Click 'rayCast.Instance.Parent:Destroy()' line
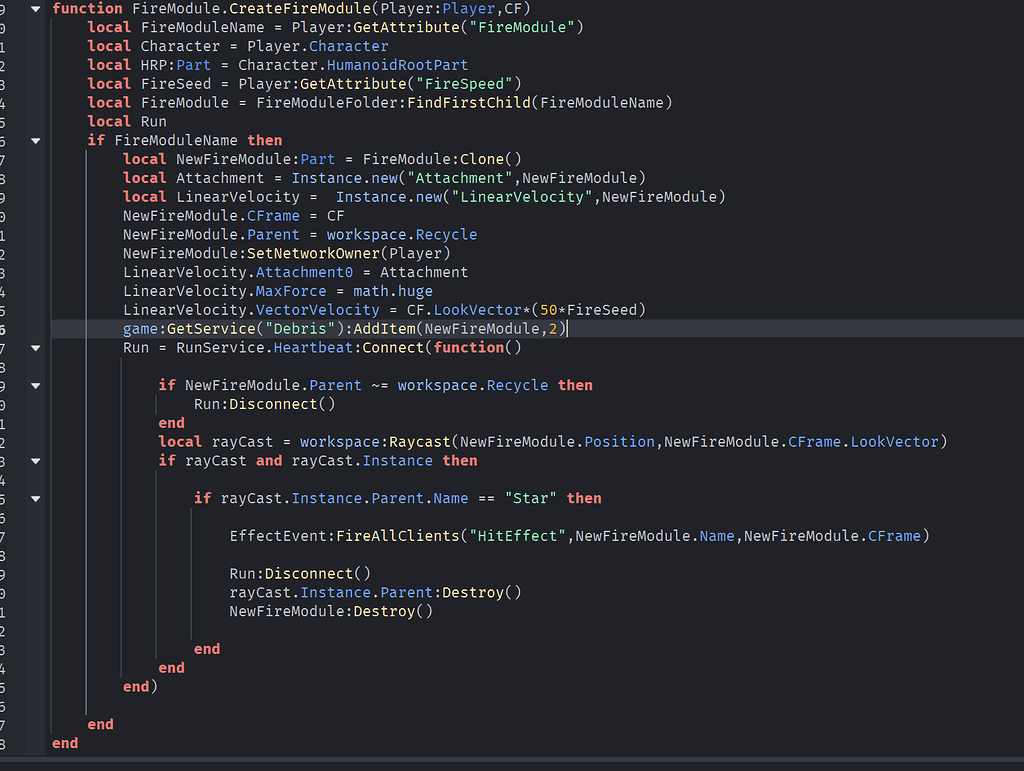This screenshot has height=771, width=1024. (x=376, y=593)
